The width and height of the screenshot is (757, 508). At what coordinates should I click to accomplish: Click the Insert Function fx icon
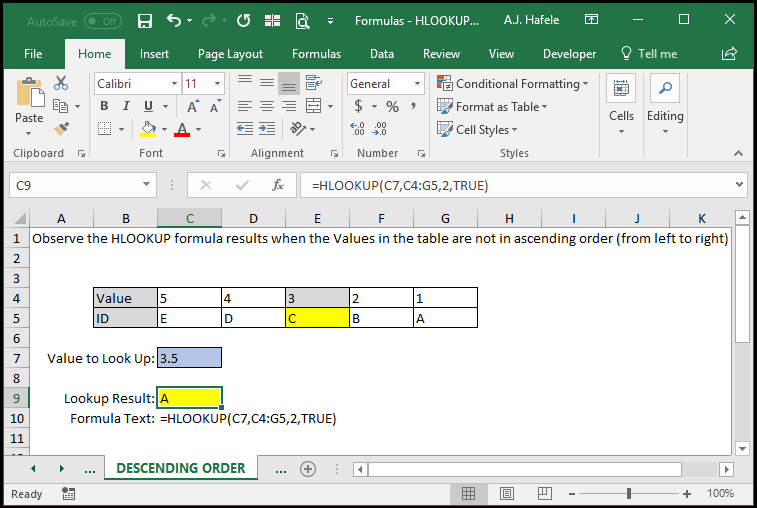pyautogui.click(x=278, y=185)
